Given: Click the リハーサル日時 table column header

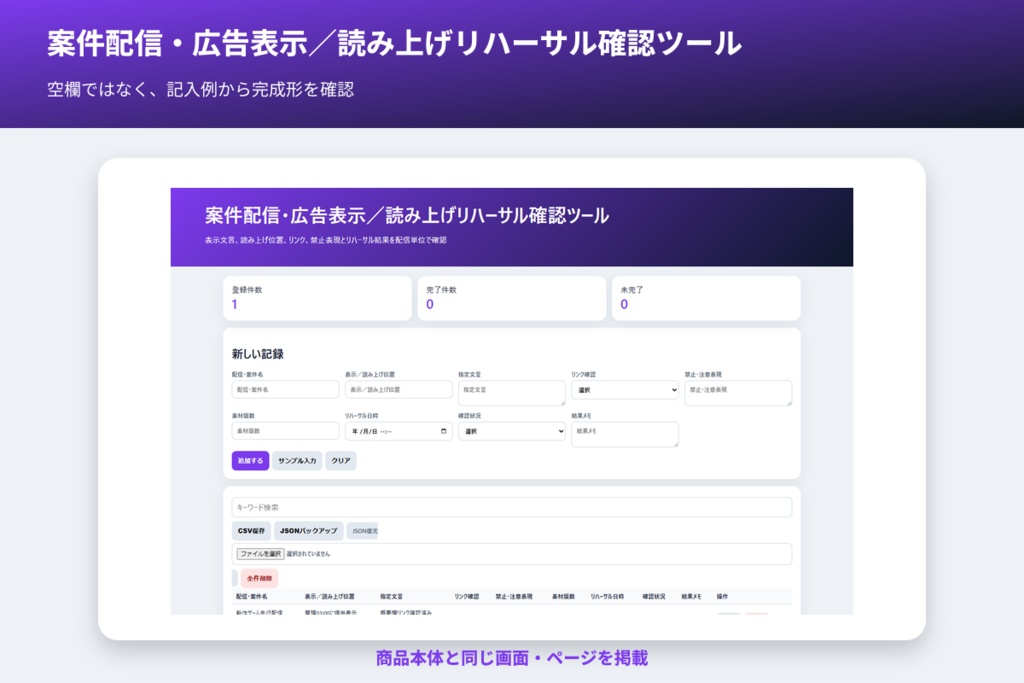Looking at the screenshot, I should pos(607,596).
